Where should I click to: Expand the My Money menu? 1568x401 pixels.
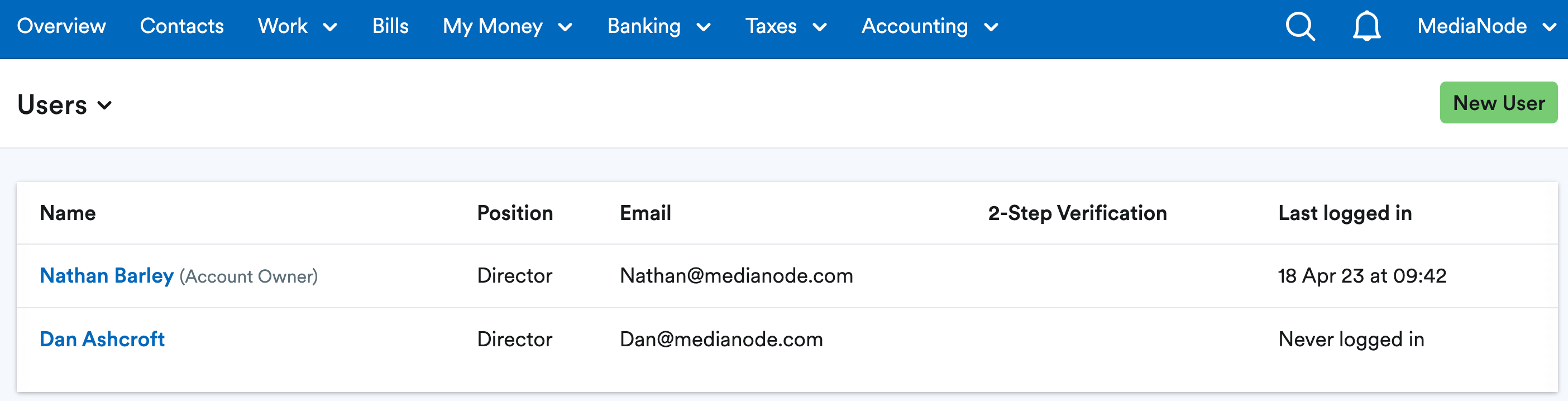tap(508, 26)
